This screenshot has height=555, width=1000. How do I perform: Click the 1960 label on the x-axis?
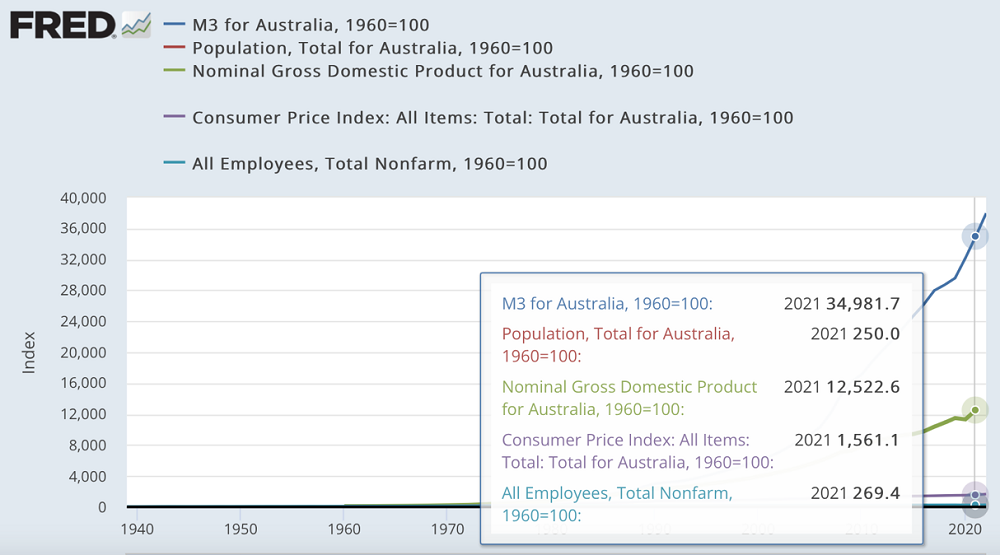click(x=343, y=528)
